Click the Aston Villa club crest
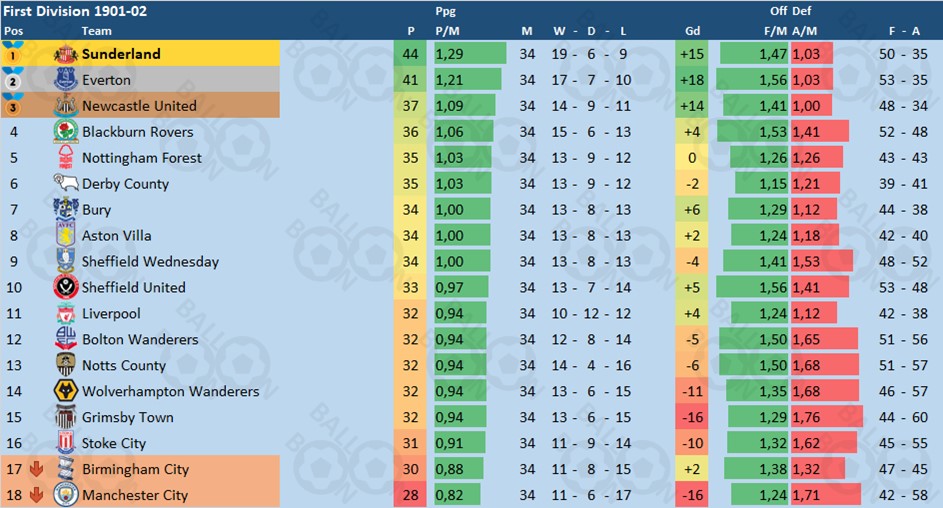 point(65,236)
